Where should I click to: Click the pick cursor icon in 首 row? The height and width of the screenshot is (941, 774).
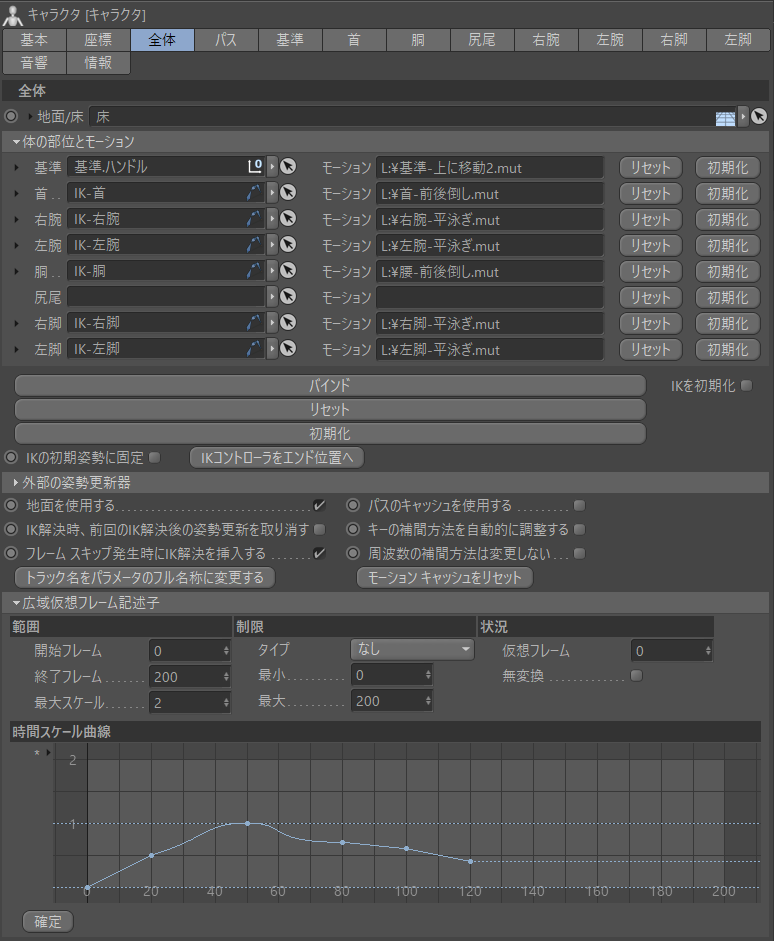pos(289,193)
